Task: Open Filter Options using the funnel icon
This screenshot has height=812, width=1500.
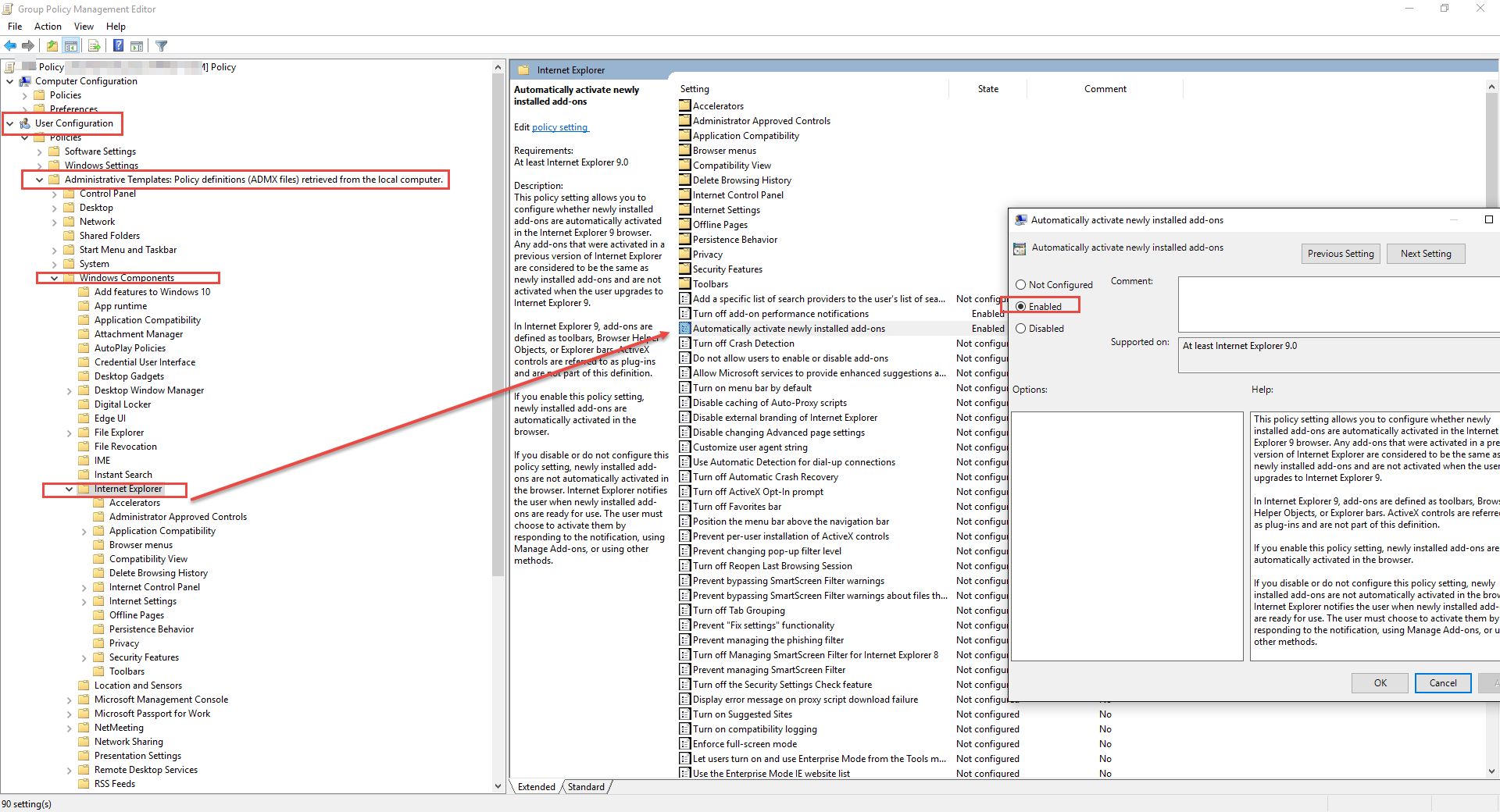Action: point(161,45)
